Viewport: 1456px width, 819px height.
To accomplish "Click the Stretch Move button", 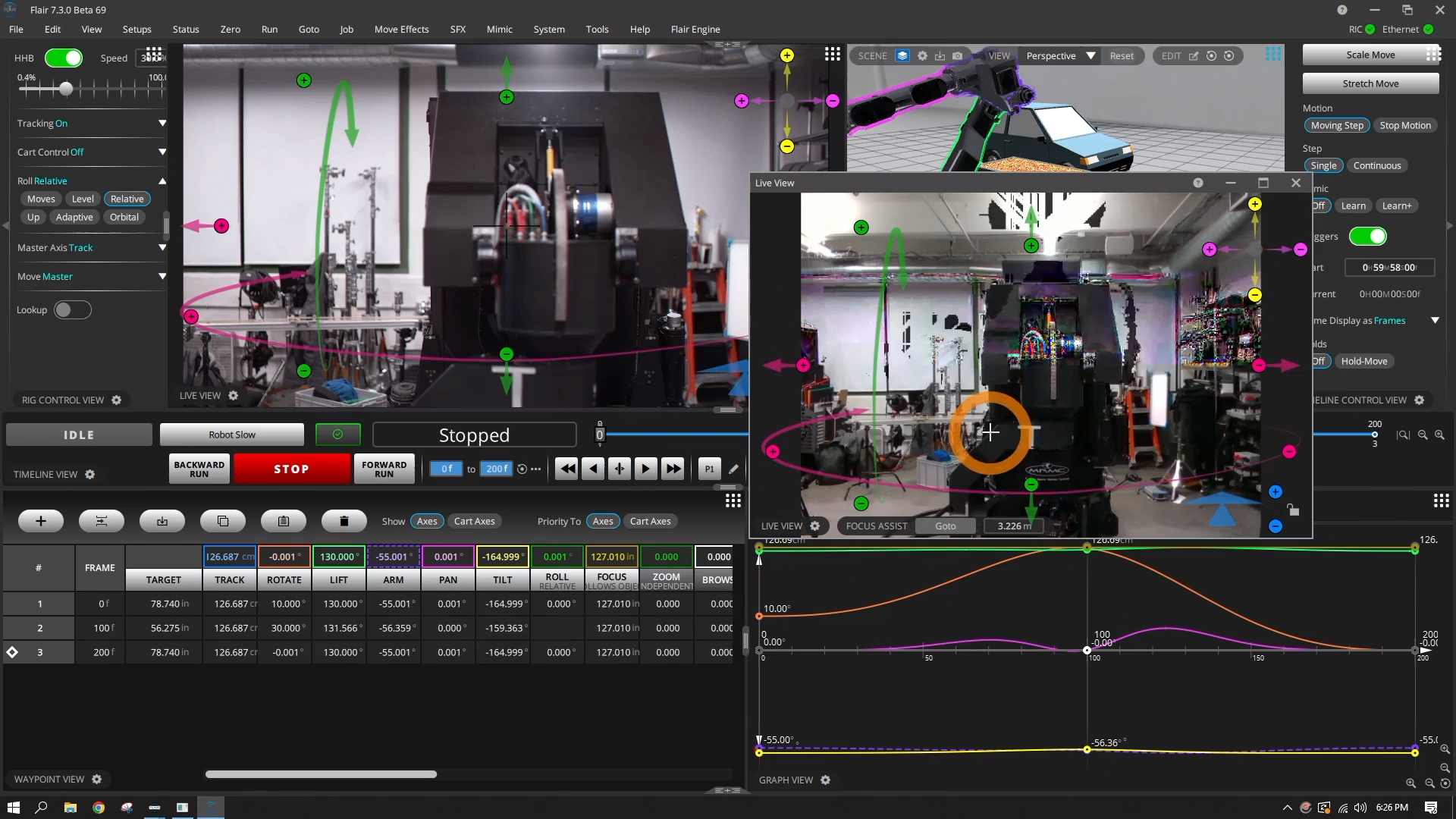I will coord(1370,83).
